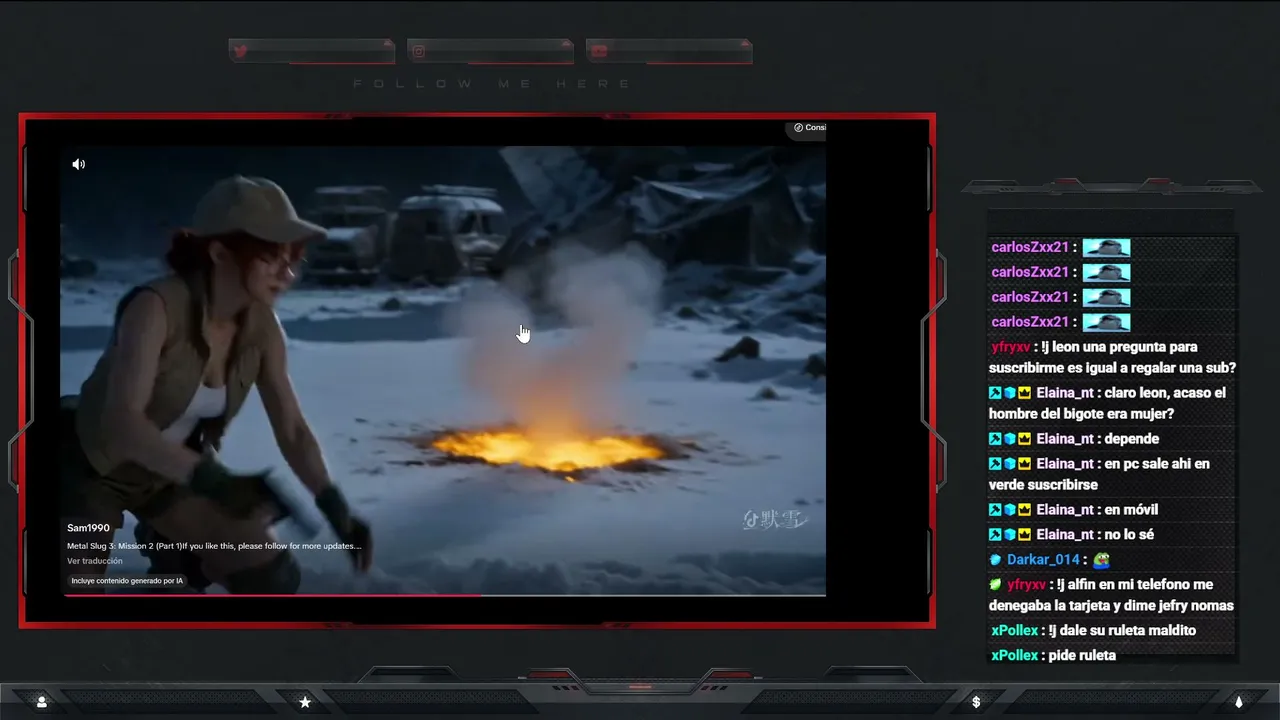Open Sam1990's profile from the video overlay

click(88, 528)
